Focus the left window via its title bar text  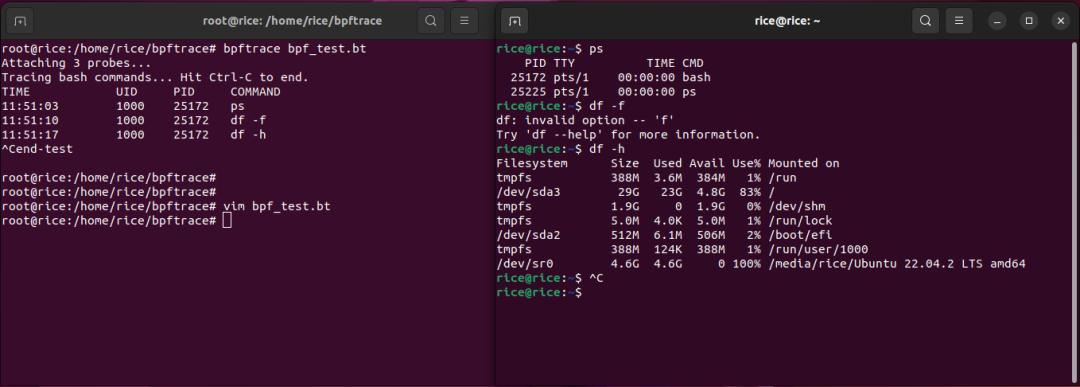click(292, 21)
